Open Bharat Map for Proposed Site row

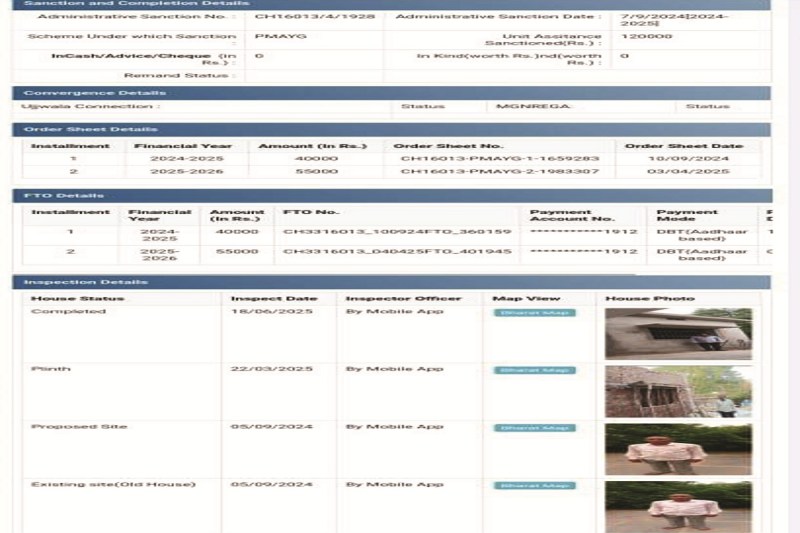pos(534,428)
